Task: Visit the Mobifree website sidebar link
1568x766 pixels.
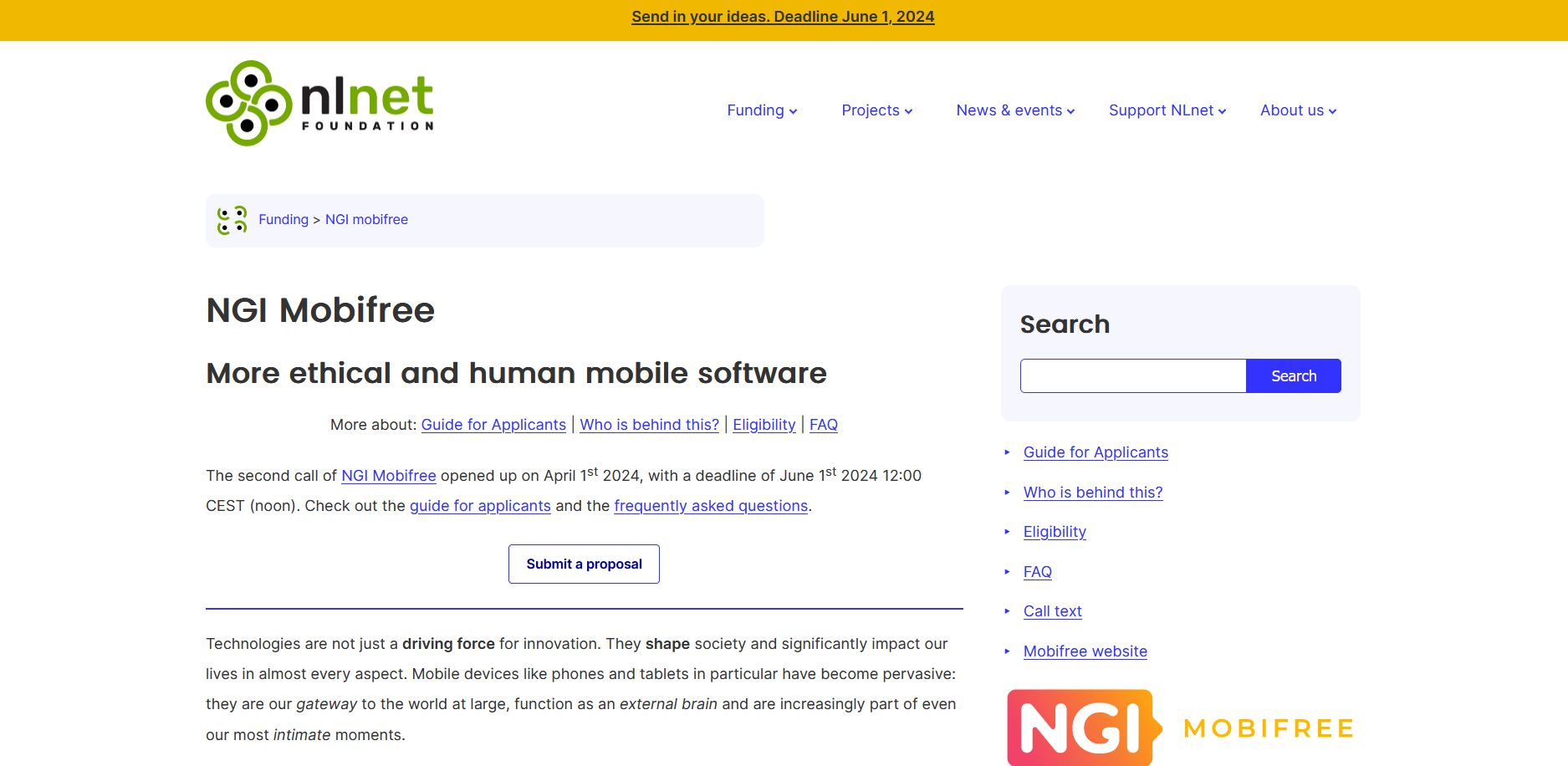Action: click(1085, 651)
